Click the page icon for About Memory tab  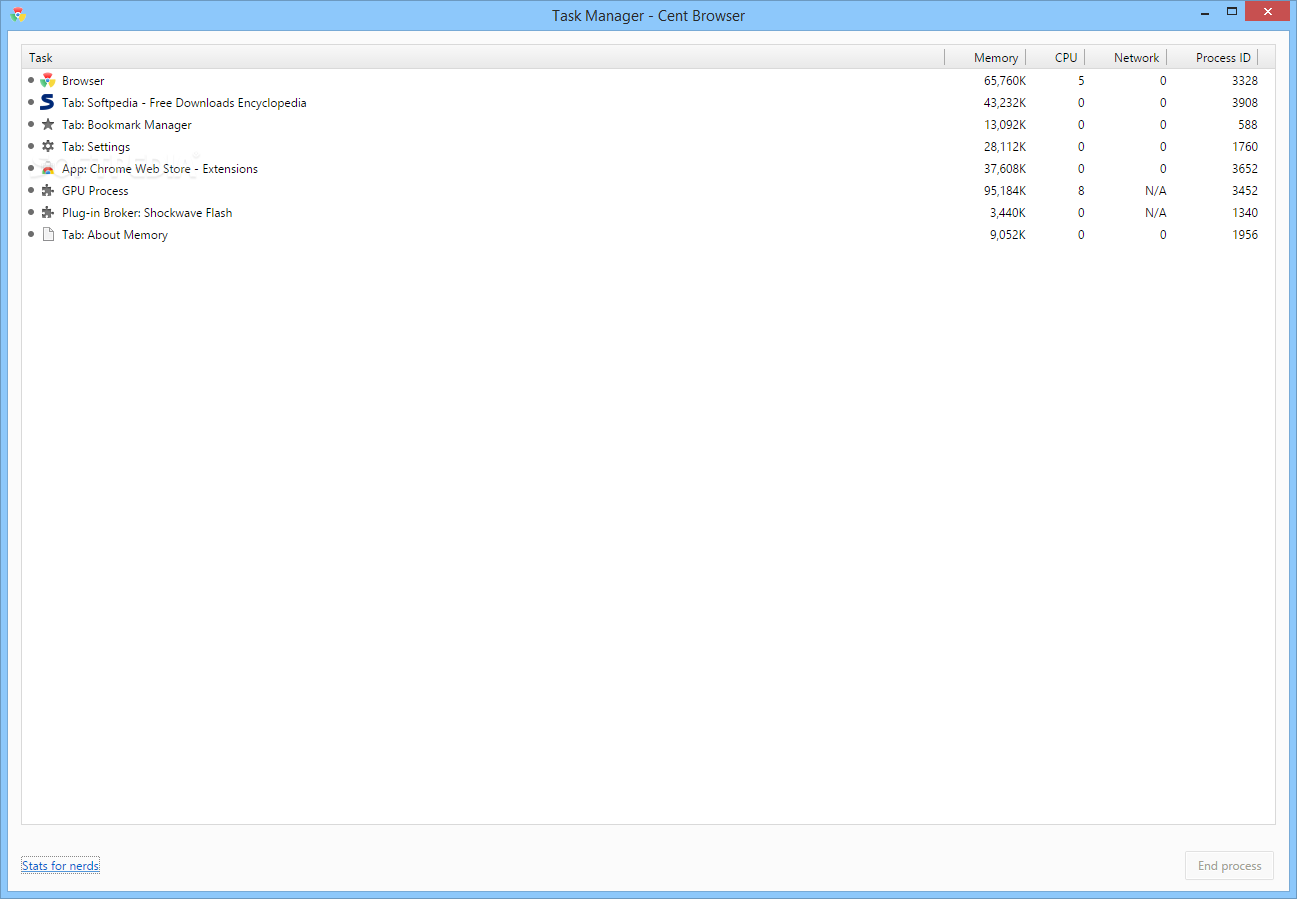[x=47, y=235]
